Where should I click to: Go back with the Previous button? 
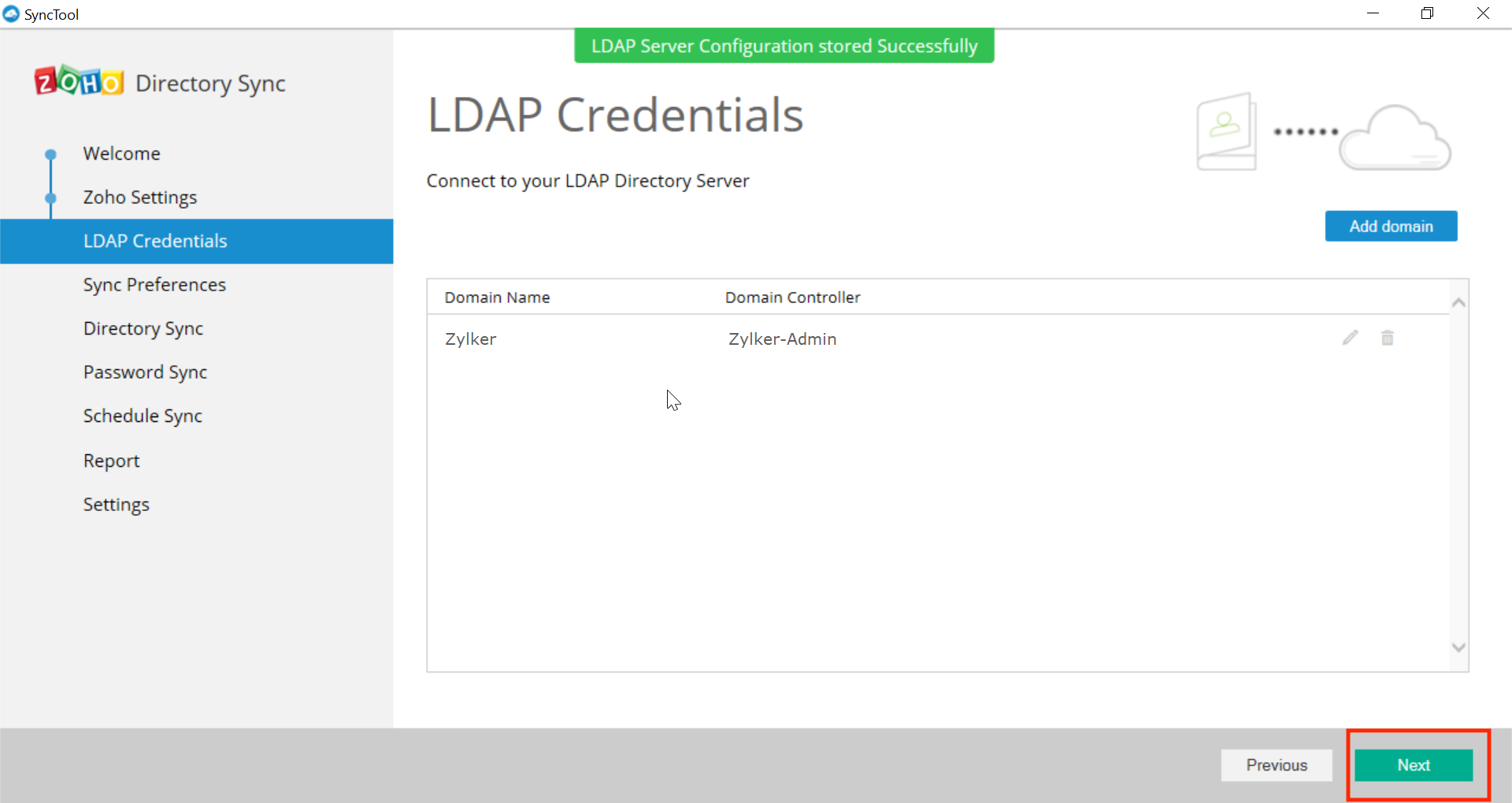pos(1277,764)
